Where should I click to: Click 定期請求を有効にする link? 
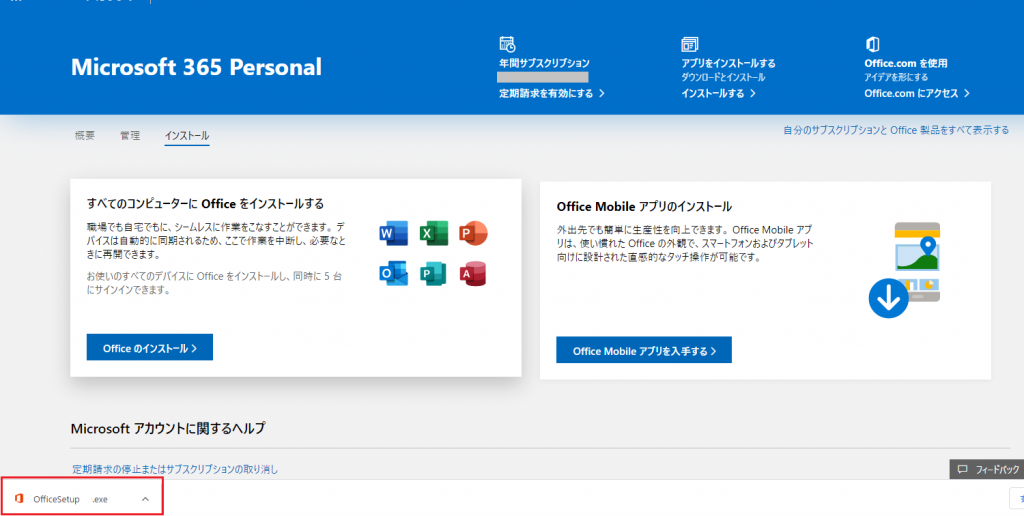pyautogui.click(x=552, y=93)
